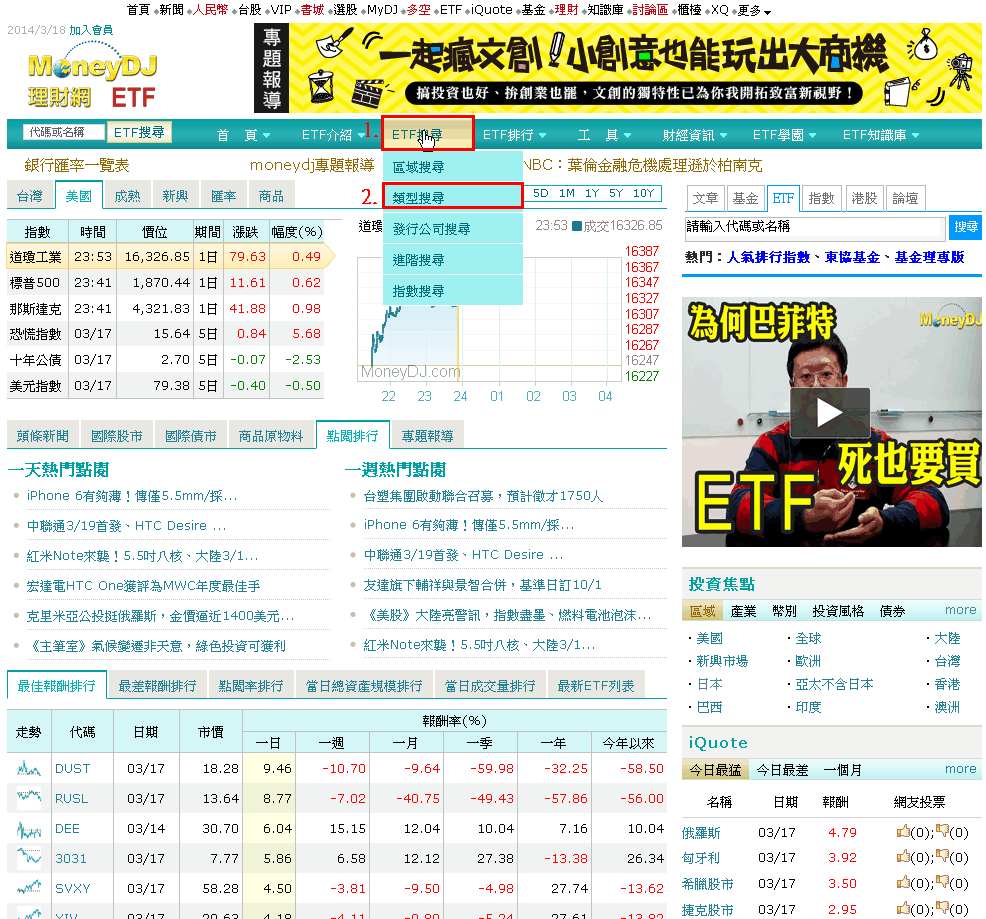This screenshot has width=986, height=919.
Task: Expand the ETF排行 nav menu
Action: (x=514, y=135)
